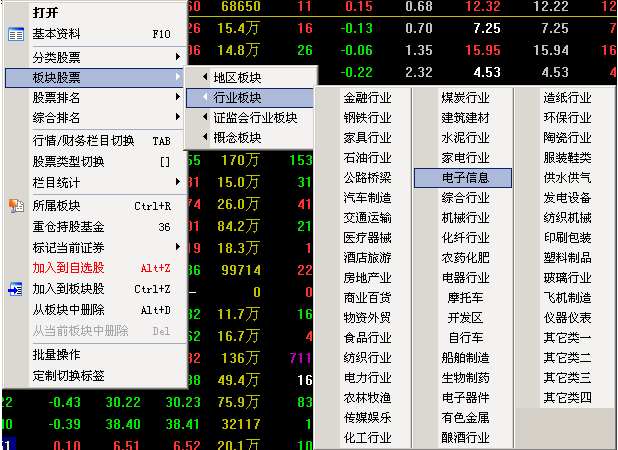Expand the 栏目统计 submenu arrow

tap(178, 182)
